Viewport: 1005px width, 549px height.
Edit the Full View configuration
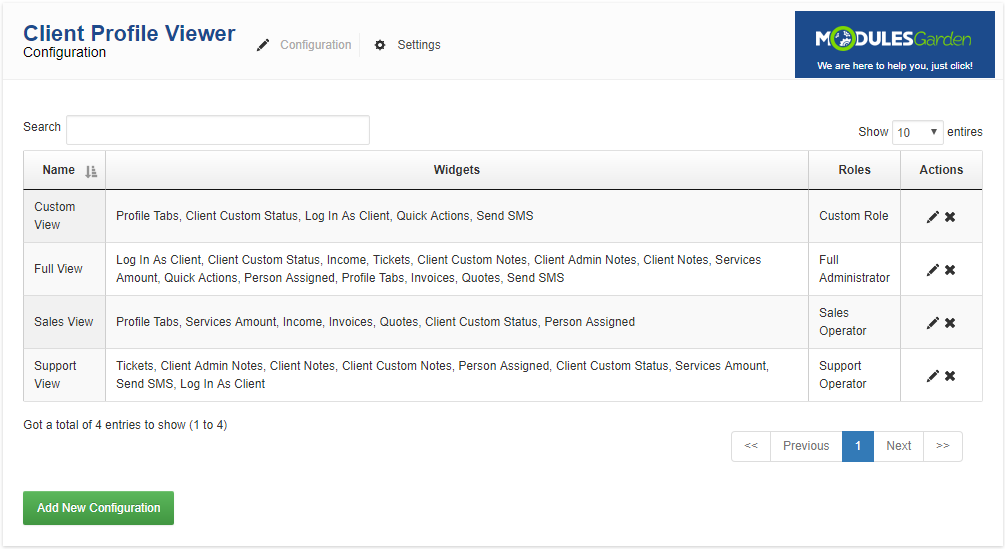(x=933, y=270)
